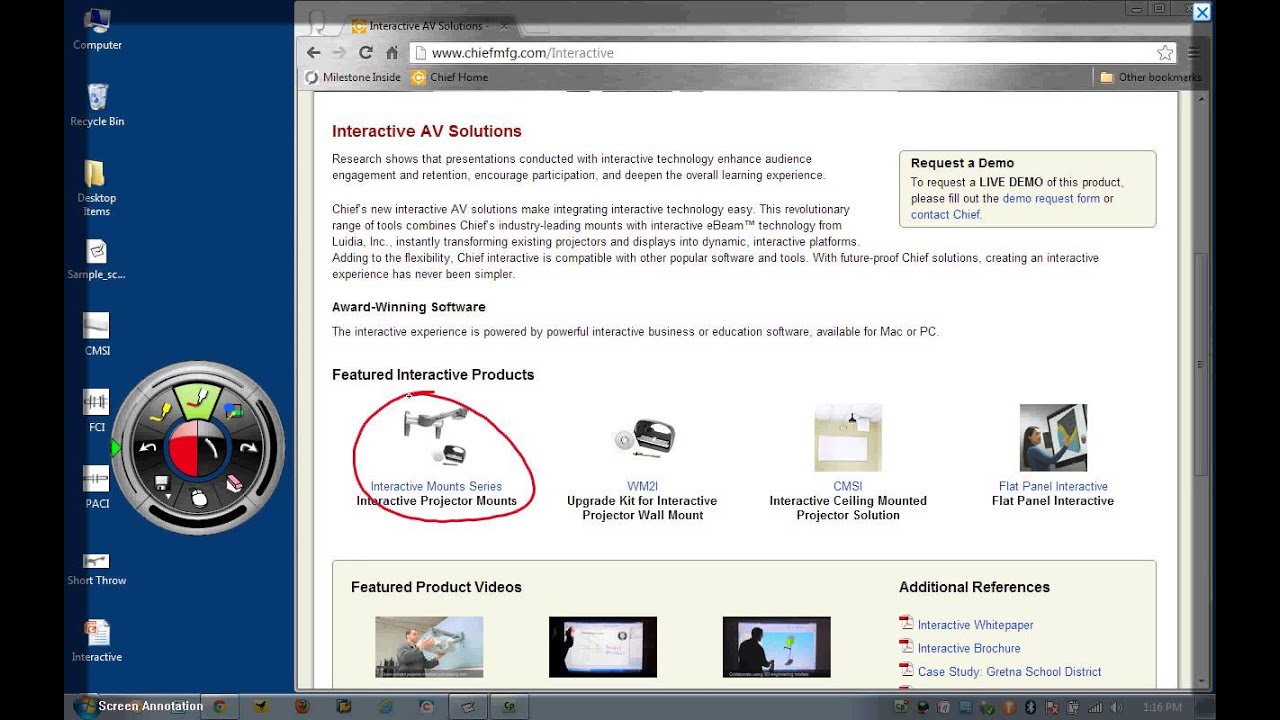Viewport: 1280px width, 720px height.
Task: Focus the address bar with chiefmfg.com URL
Action: coord(794,53)
